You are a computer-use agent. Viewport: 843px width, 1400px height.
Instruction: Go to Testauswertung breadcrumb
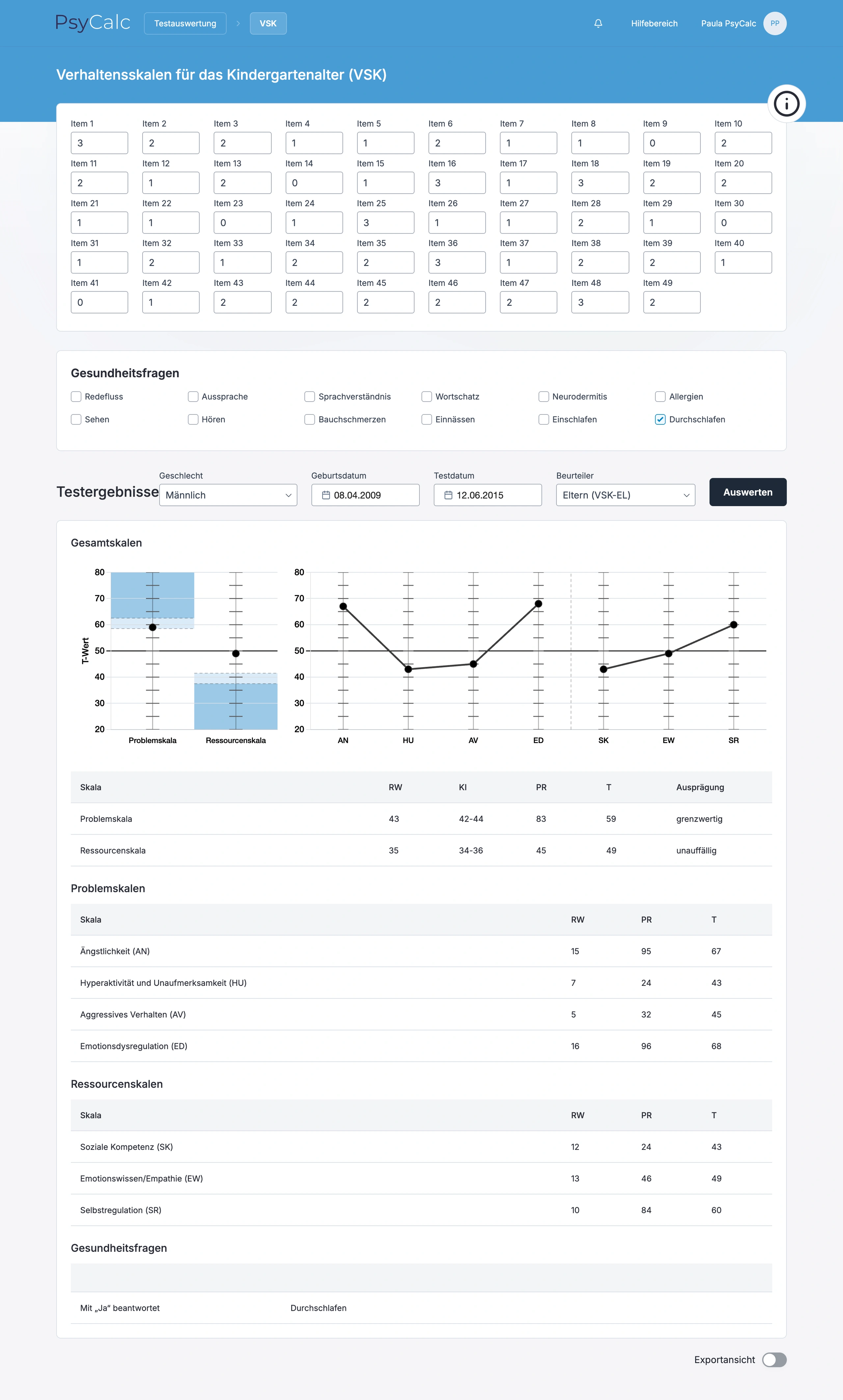point(185,23)
